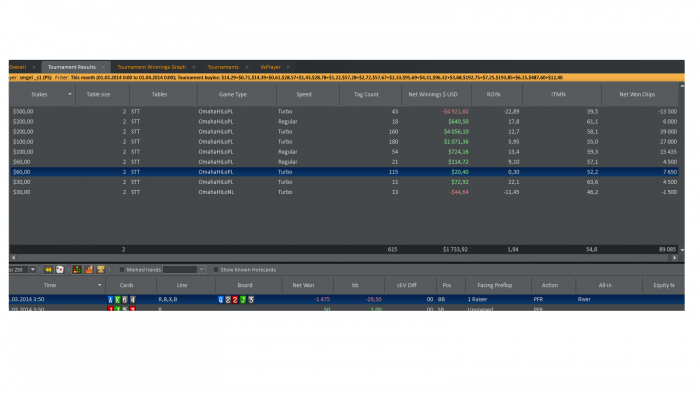This screenshot has height=394, width=700.
Task: Click the orange bar chart icon
Action: [x=89, y=270]
